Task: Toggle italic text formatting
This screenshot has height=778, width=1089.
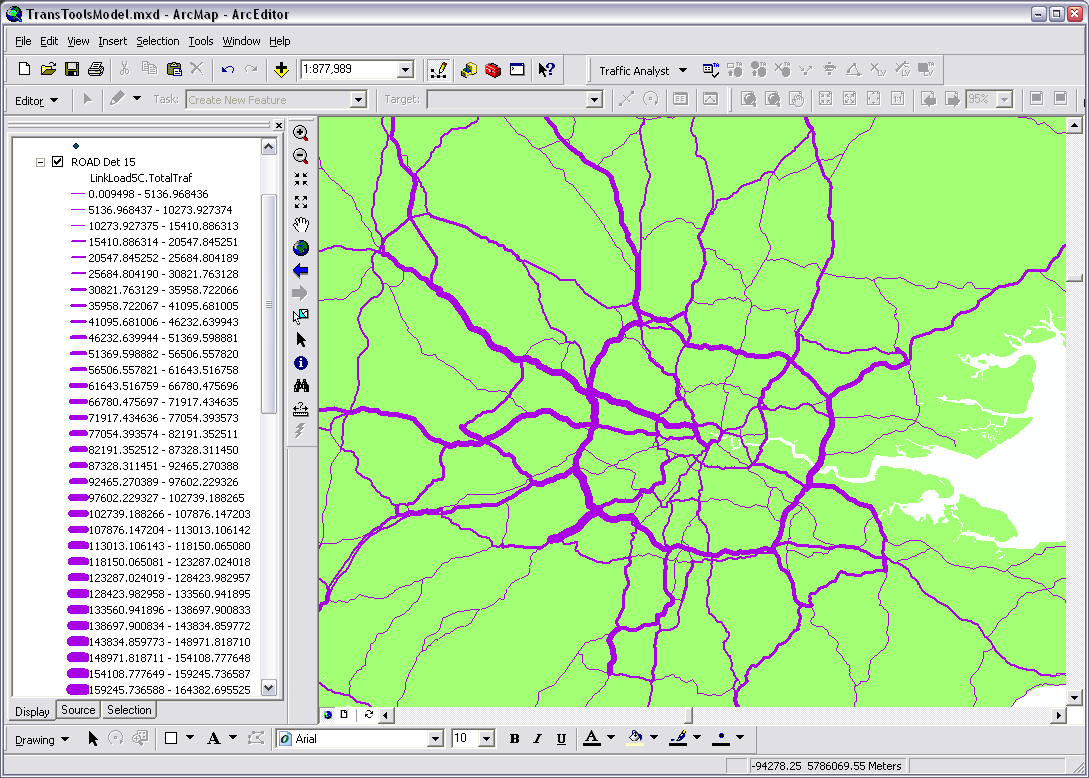Action: (x=538, y=739)
